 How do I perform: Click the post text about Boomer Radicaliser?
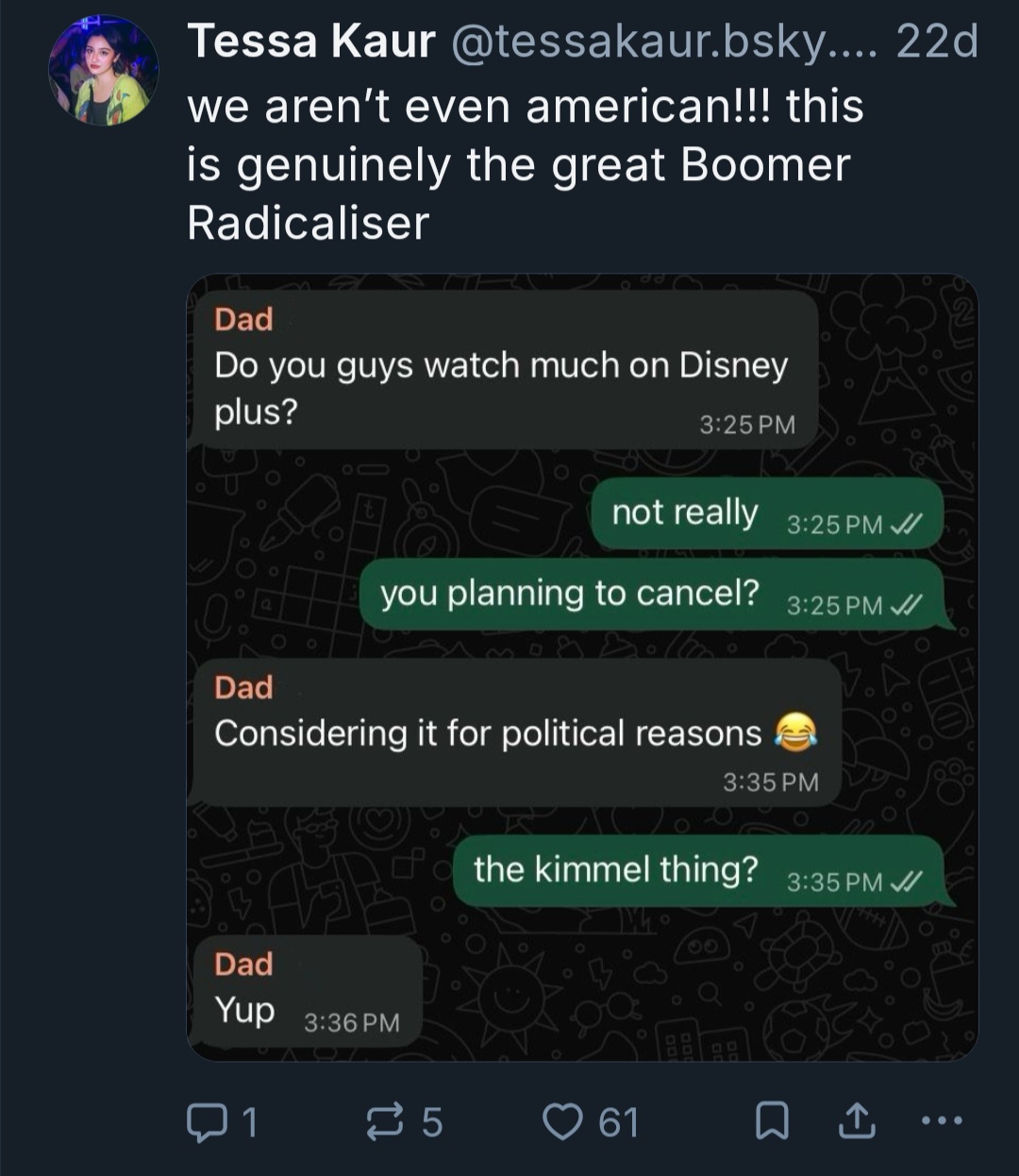pyautogui.click(x=526, y=164)
